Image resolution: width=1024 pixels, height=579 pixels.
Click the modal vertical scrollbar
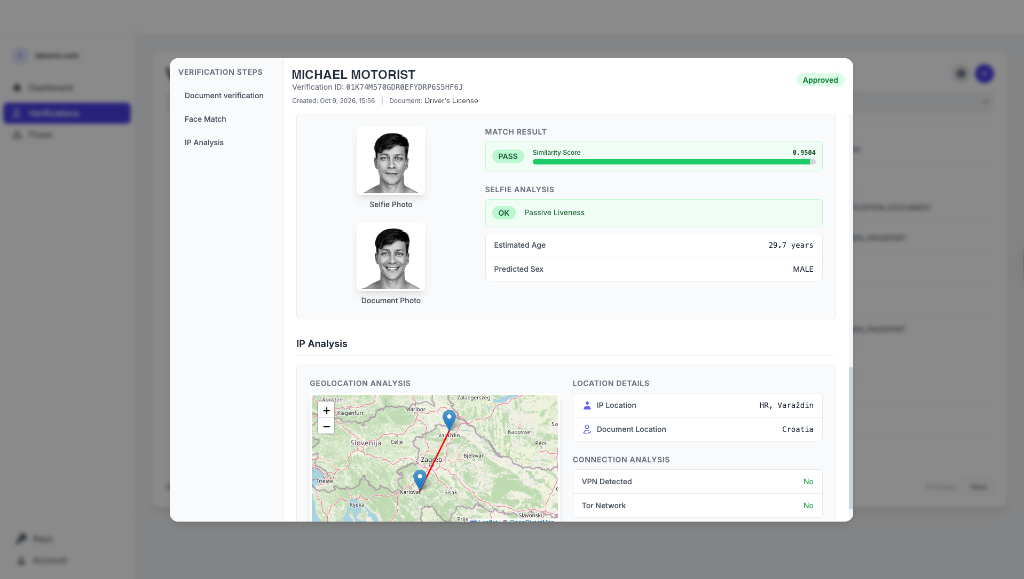(850, 437)
